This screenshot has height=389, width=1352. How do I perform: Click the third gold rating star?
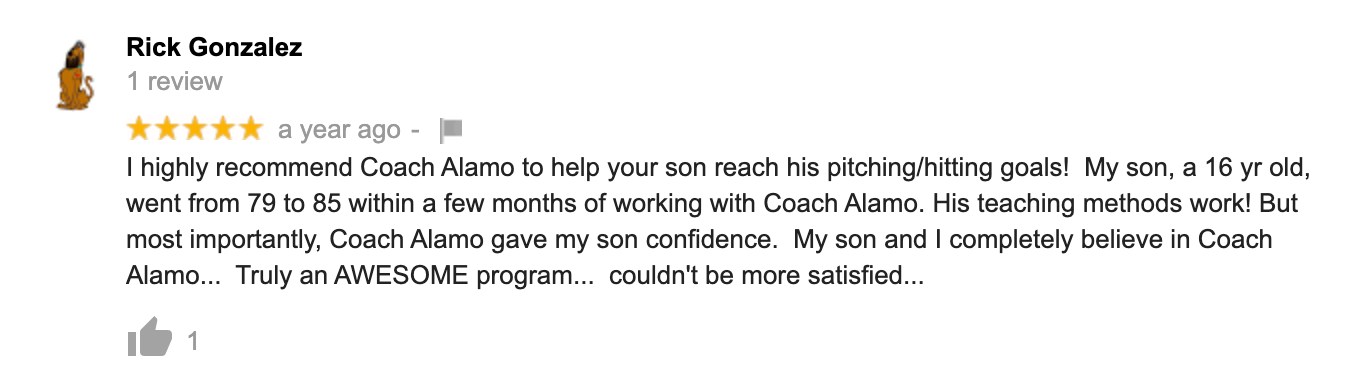coord(194,129)
